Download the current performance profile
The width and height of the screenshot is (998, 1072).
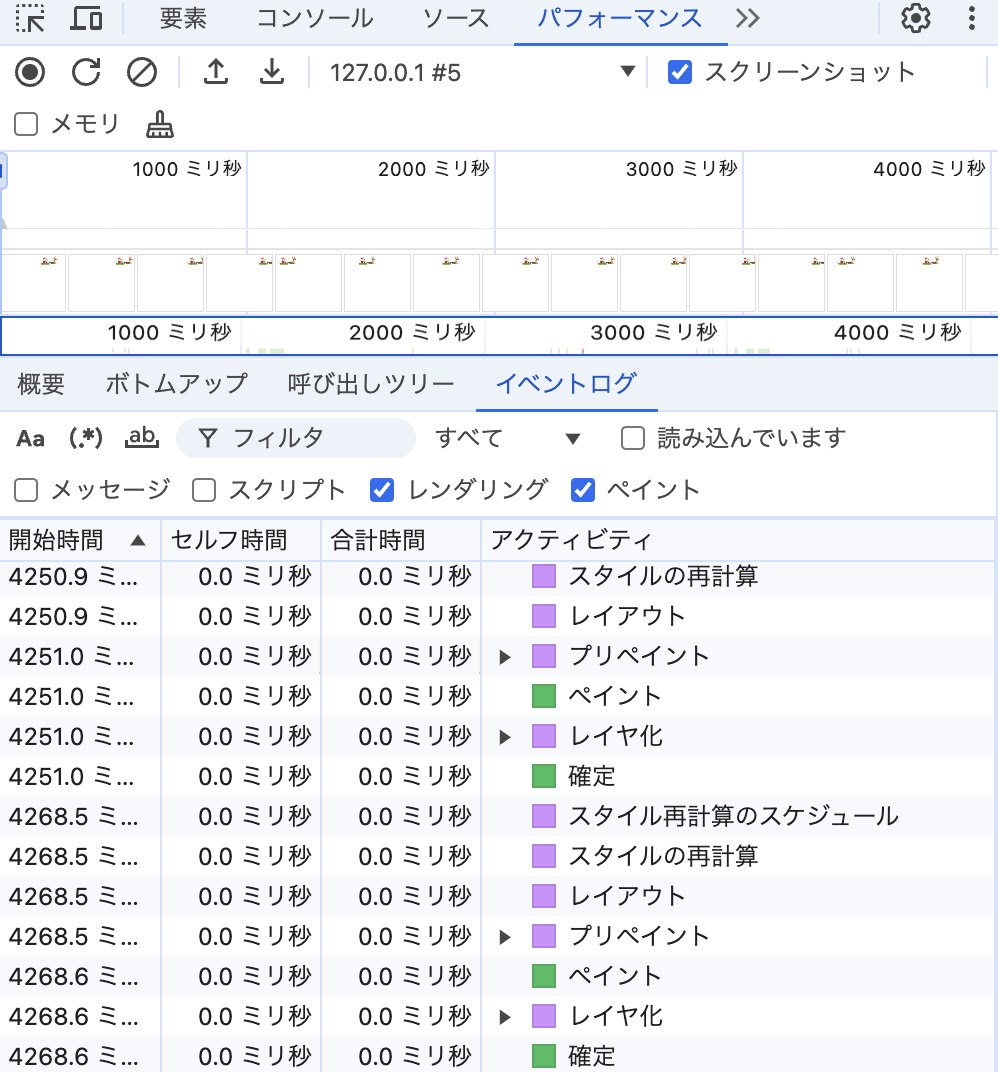[x=271, y=72]
